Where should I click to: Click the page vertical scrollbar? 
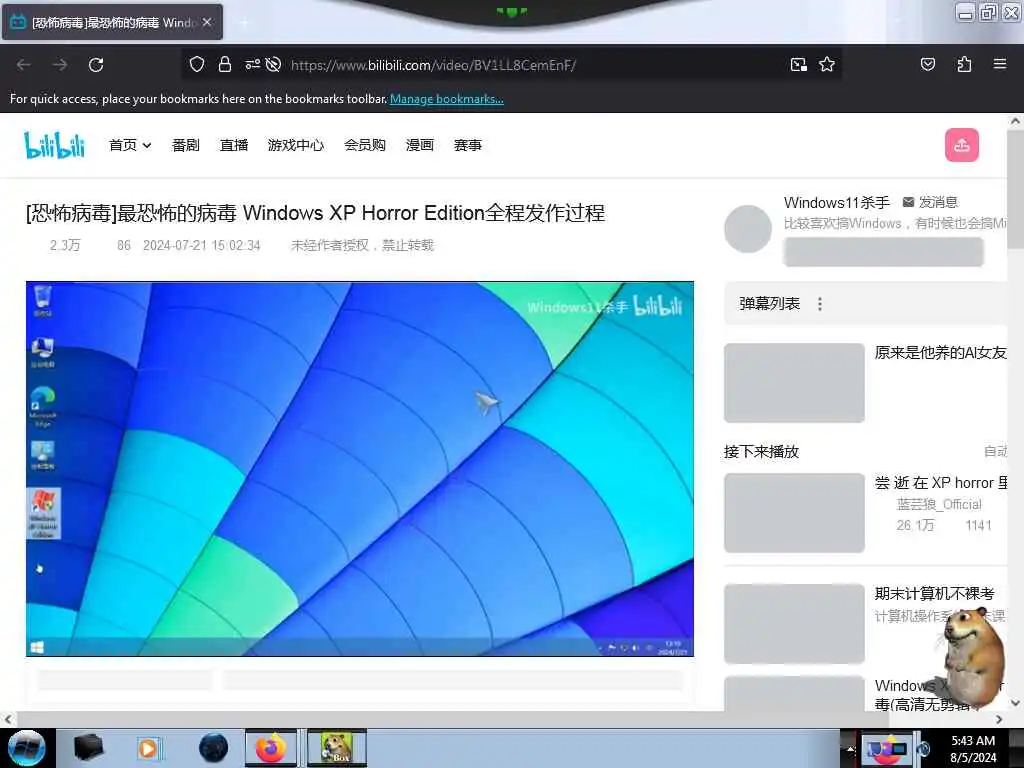point(1015,189)
